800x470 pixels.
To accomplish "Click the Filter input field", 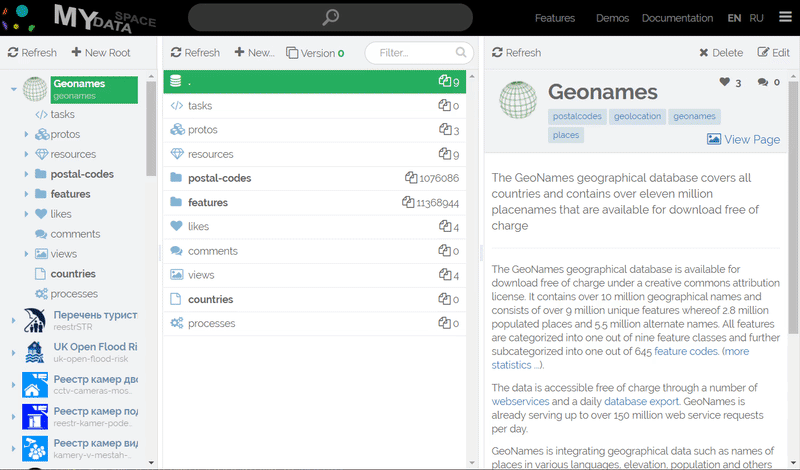I will click(x=419, y=52).
